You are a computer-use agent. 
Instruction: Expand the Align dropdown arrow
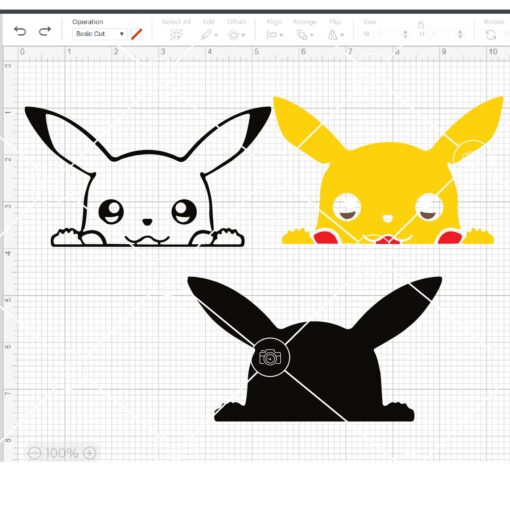point(281,35)
